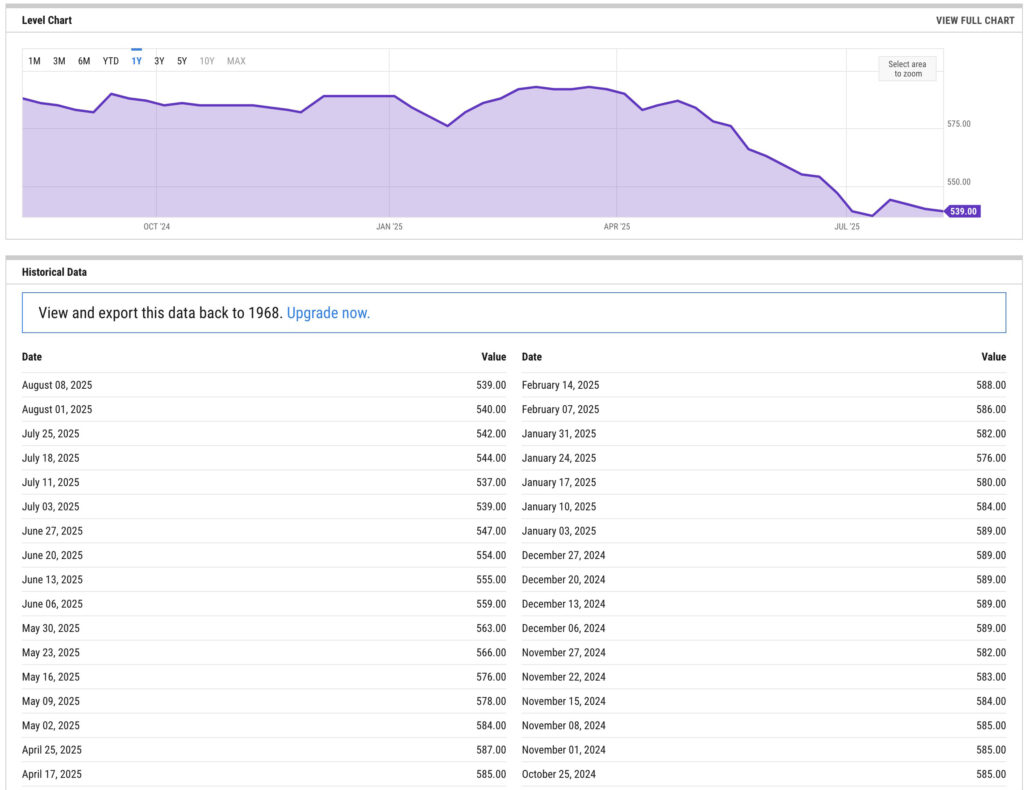Screen dimensions: 1024x790
Task: Select the April 25, 2025 date
Action: click(x=52, y=750)
